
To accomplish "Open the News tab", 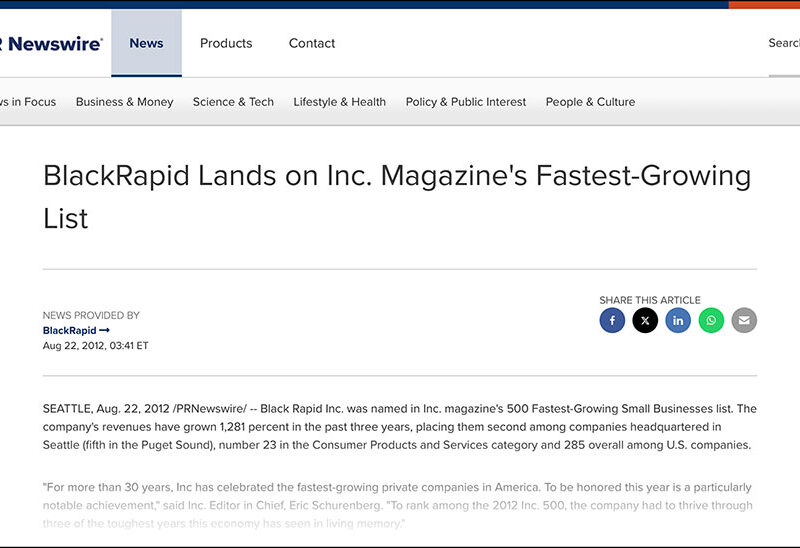I will point(146,43).
